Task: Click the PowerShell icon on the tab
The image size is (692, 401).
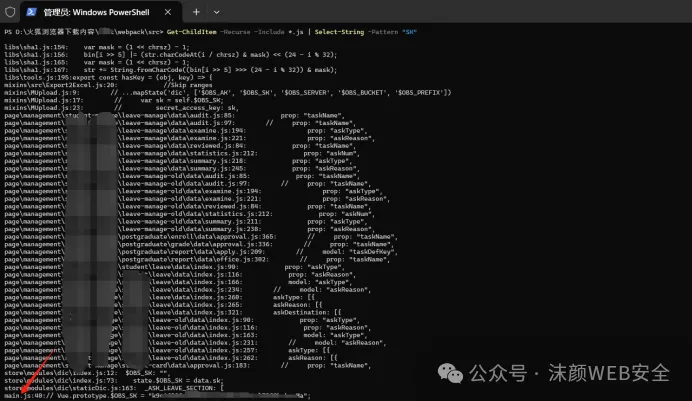Action: [31, 12]
